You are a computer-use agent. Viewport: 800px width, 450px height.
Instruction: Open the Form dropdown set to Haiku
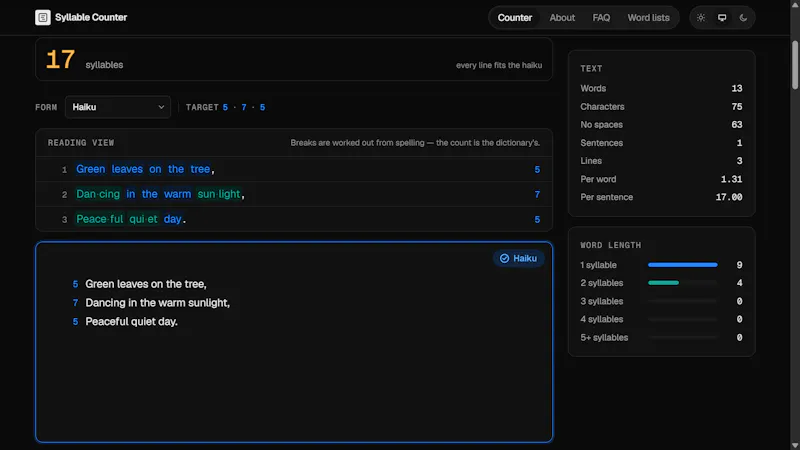pos(118,107)
